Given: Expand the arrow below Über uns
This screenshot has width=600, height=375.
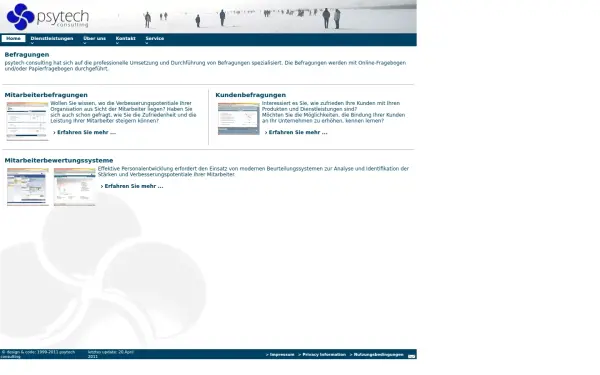Looking at the screenshot, I should tap(85, 43).
